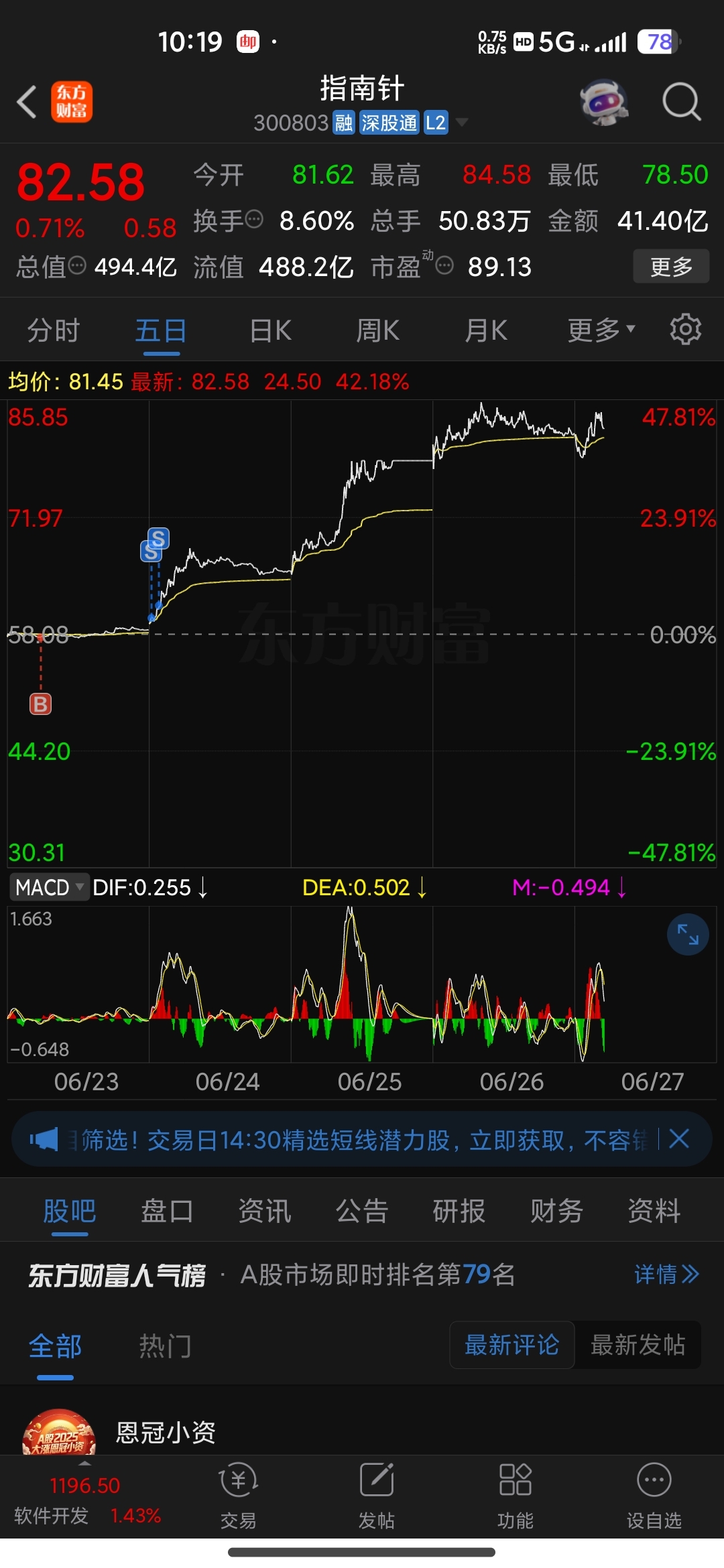Image resolution: width=724 pixels, height=1568 pixels.
Task: Tap info icon next to 总值
Action: click(78, 265)
